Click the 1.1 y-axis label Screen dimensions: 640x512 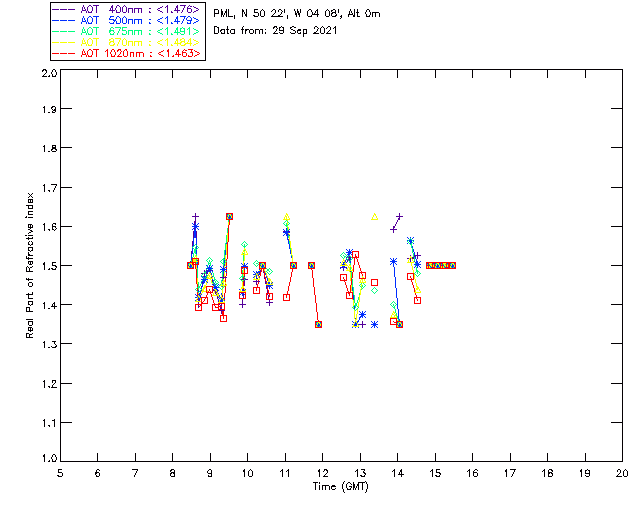tap(49, 423)
